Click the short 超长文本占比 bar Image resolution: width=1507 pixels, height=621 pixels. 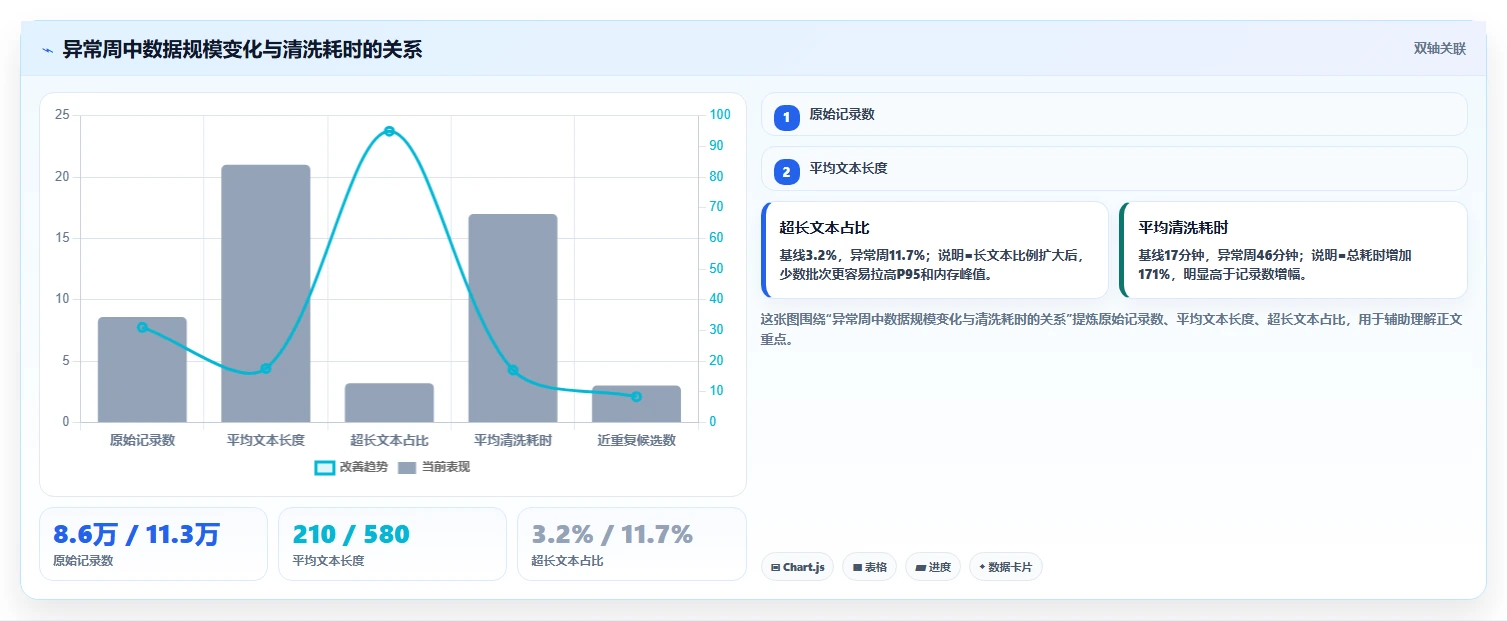pyautogui.click(x=389, y=403)
